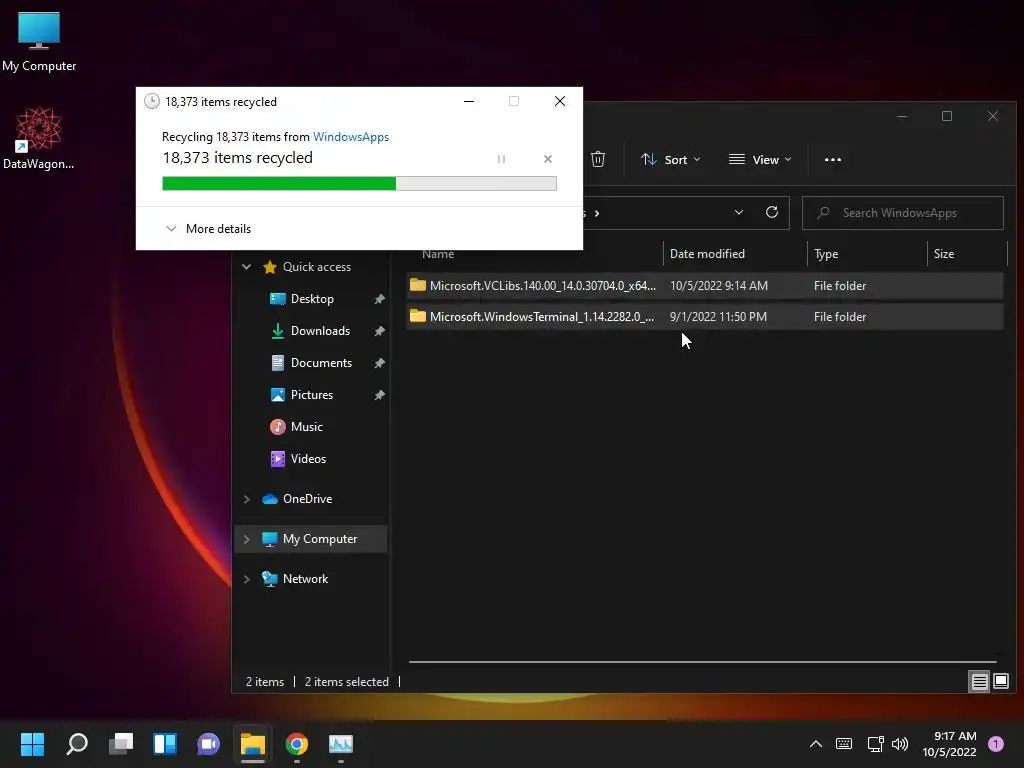Cancel the recycling operation with the X

(x=547, y=159)
